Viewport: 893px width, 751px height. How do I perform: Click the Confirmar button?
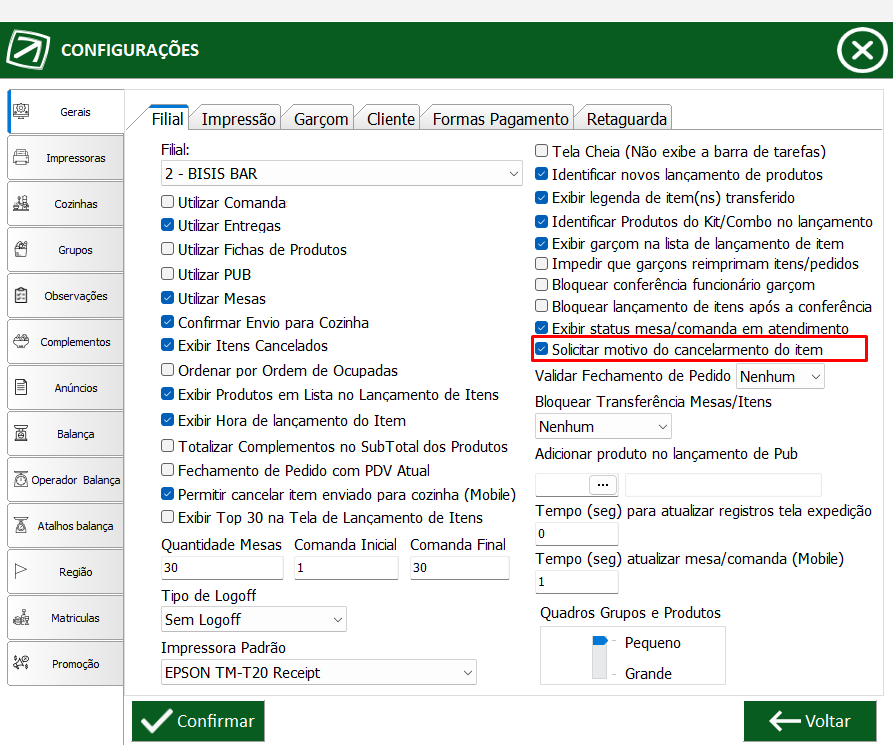point(198,721)
